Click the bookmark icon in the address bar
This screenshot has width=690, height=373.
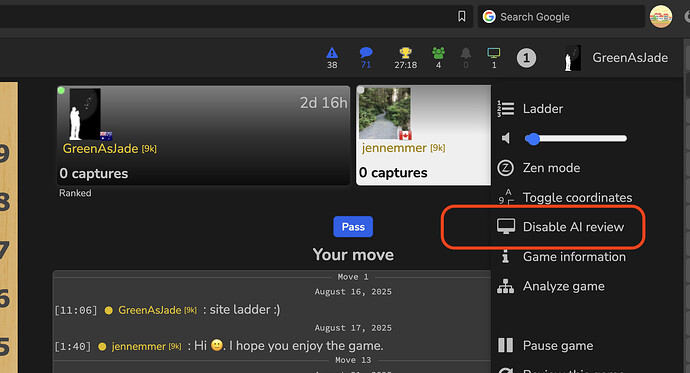(462, 17)
